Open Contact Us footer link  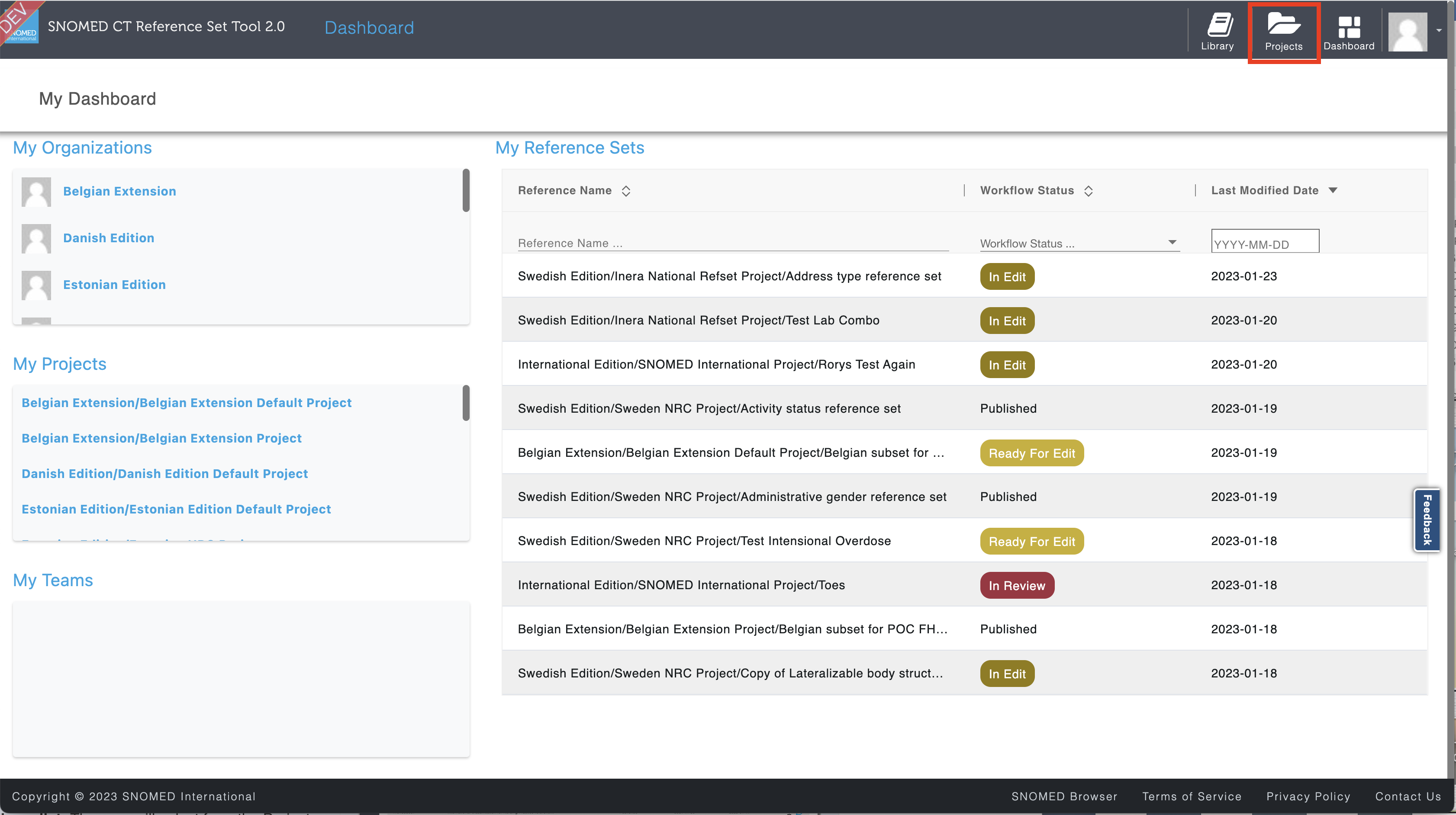pyautogui.click(x=1408, y=796)
